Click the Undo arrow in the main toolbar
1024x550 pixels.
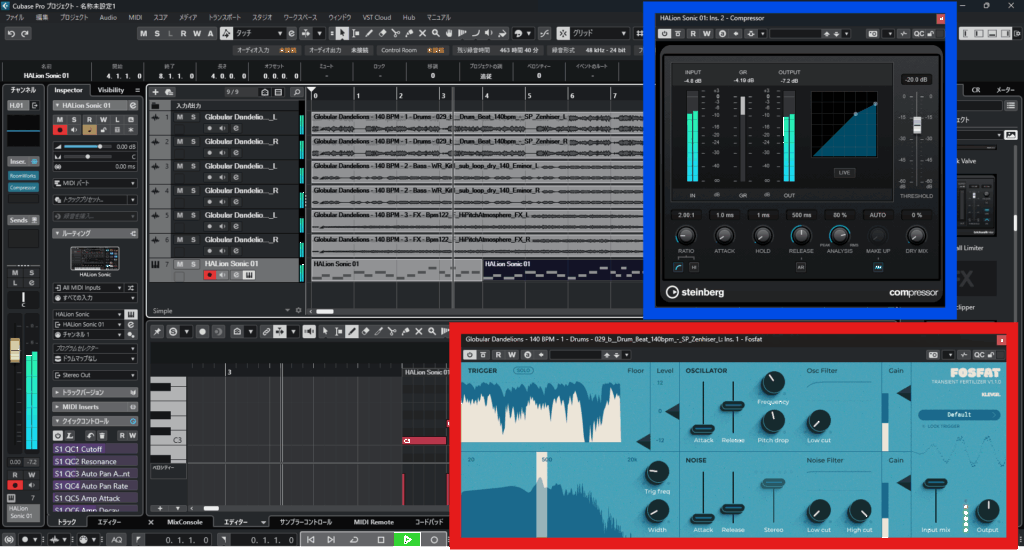click(x=11, y=33)
